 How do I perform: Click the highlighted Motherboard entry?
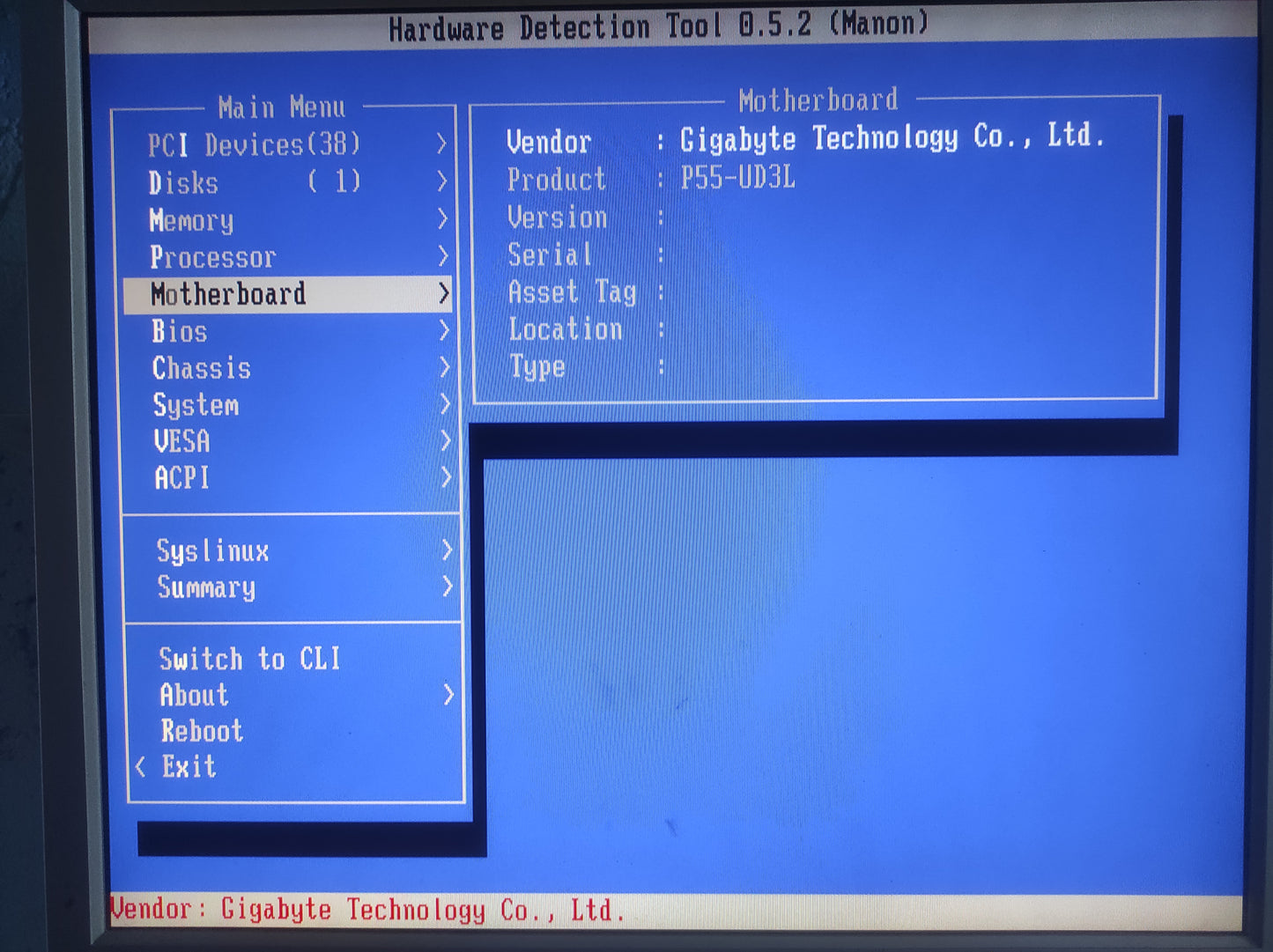coord(228,294)
